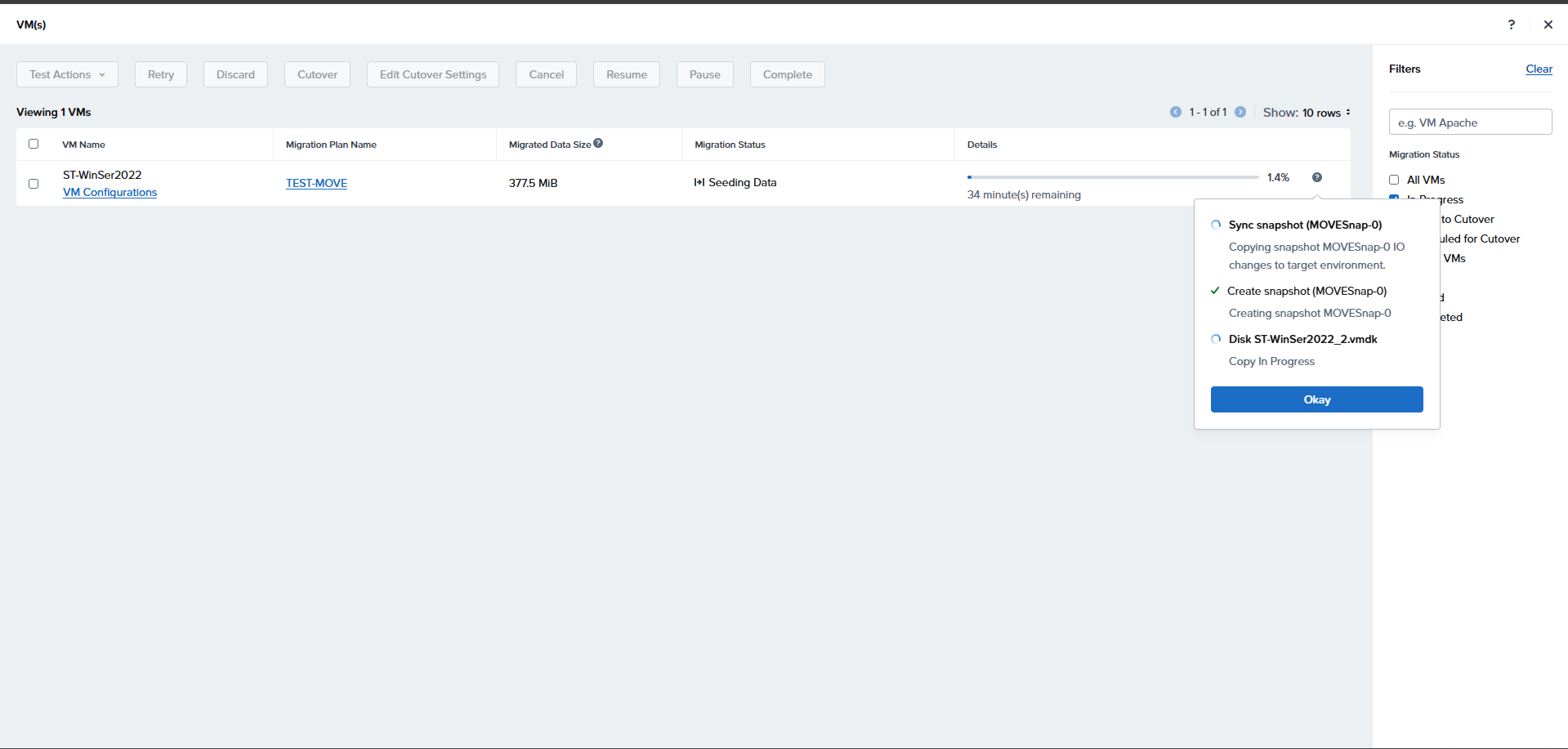This screenshot has height=749, width=1568.
Task: Click the Viewing 1 VMs label
Action: click(x=54, y=112)
